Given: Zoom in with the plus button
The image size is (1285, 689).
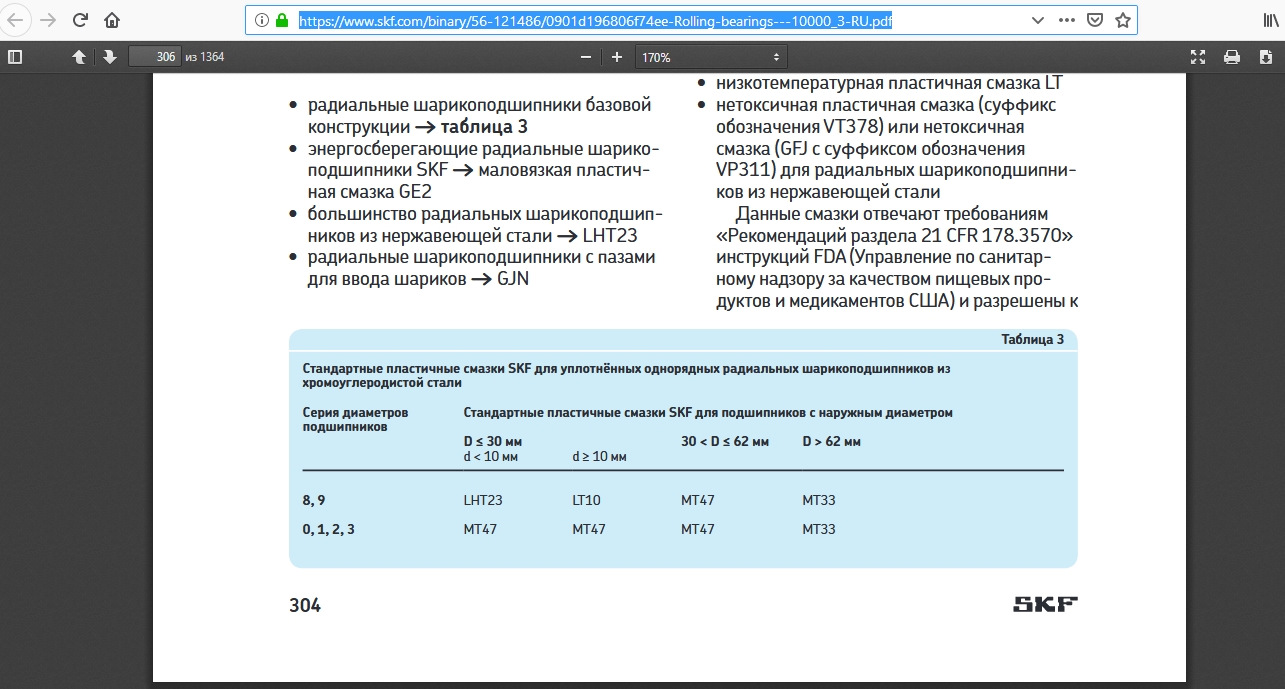Looking at the screenshot, I should [x=617, y=57].
